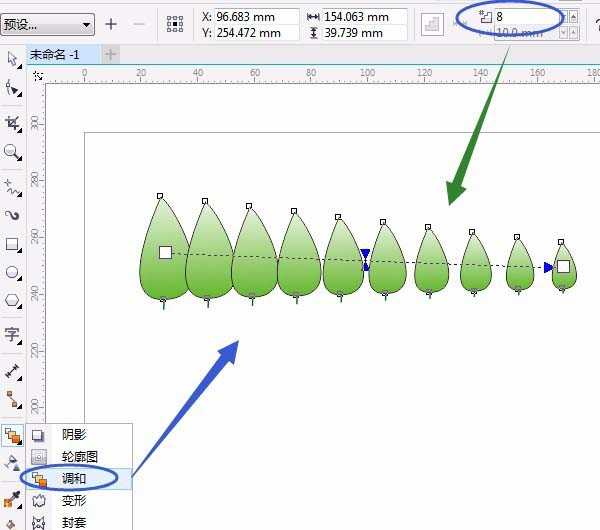The width and height of the screenshot is (600, 530).
Task: Click the add preset plus button
Action: click(111, 24)
